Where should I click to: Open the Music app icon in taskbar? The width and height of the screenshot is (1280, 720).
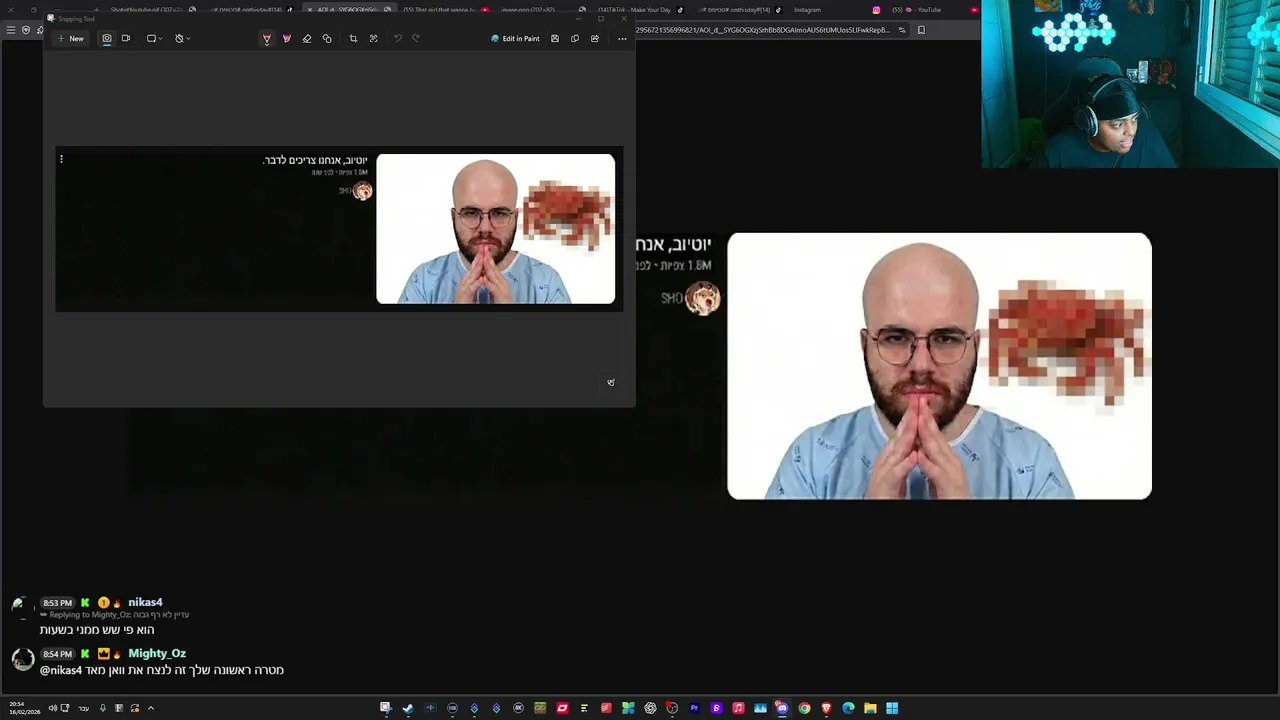pos(738,708)
